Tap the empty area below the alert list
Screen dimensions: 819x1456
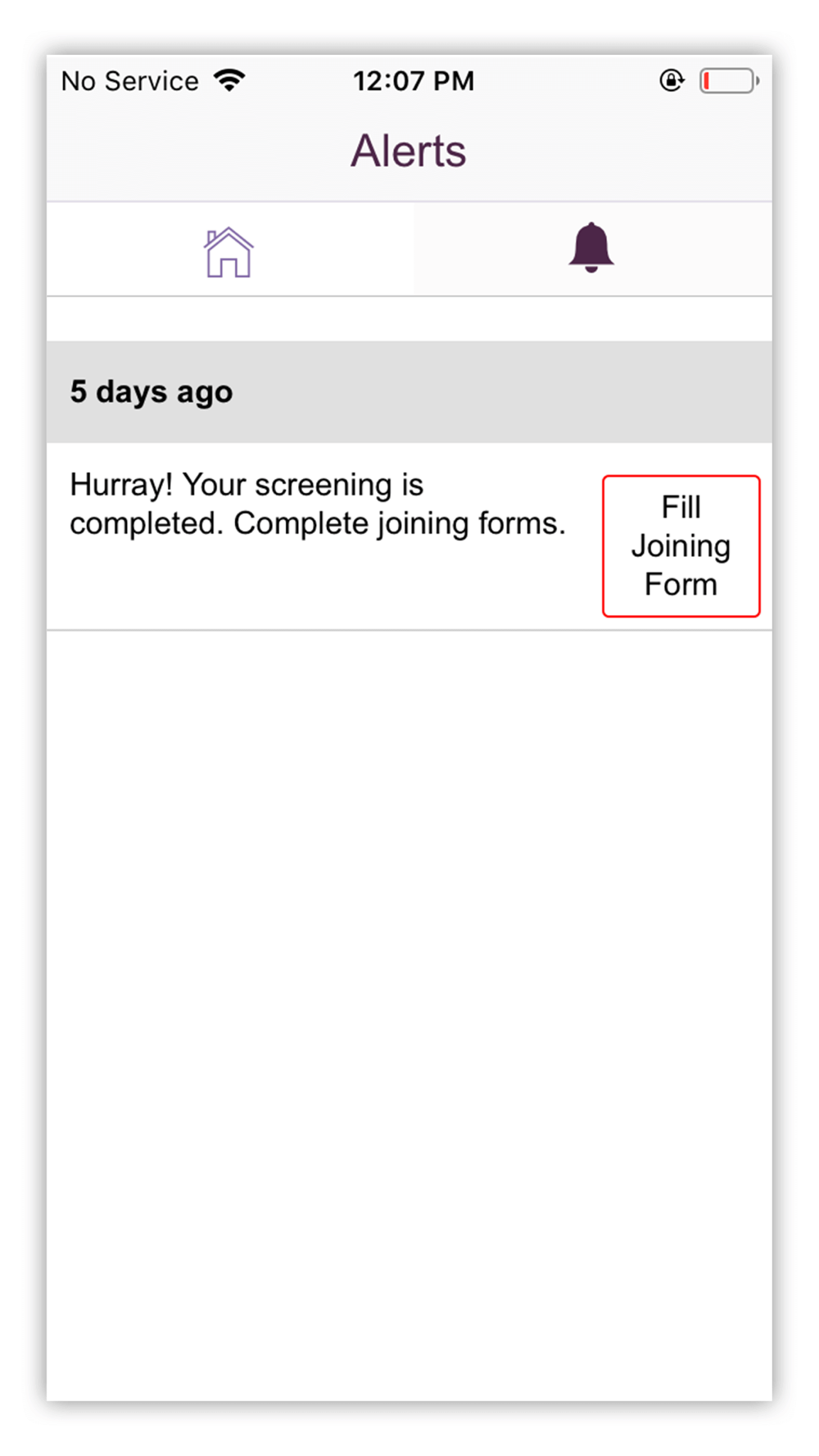[x=409, y=1015]
